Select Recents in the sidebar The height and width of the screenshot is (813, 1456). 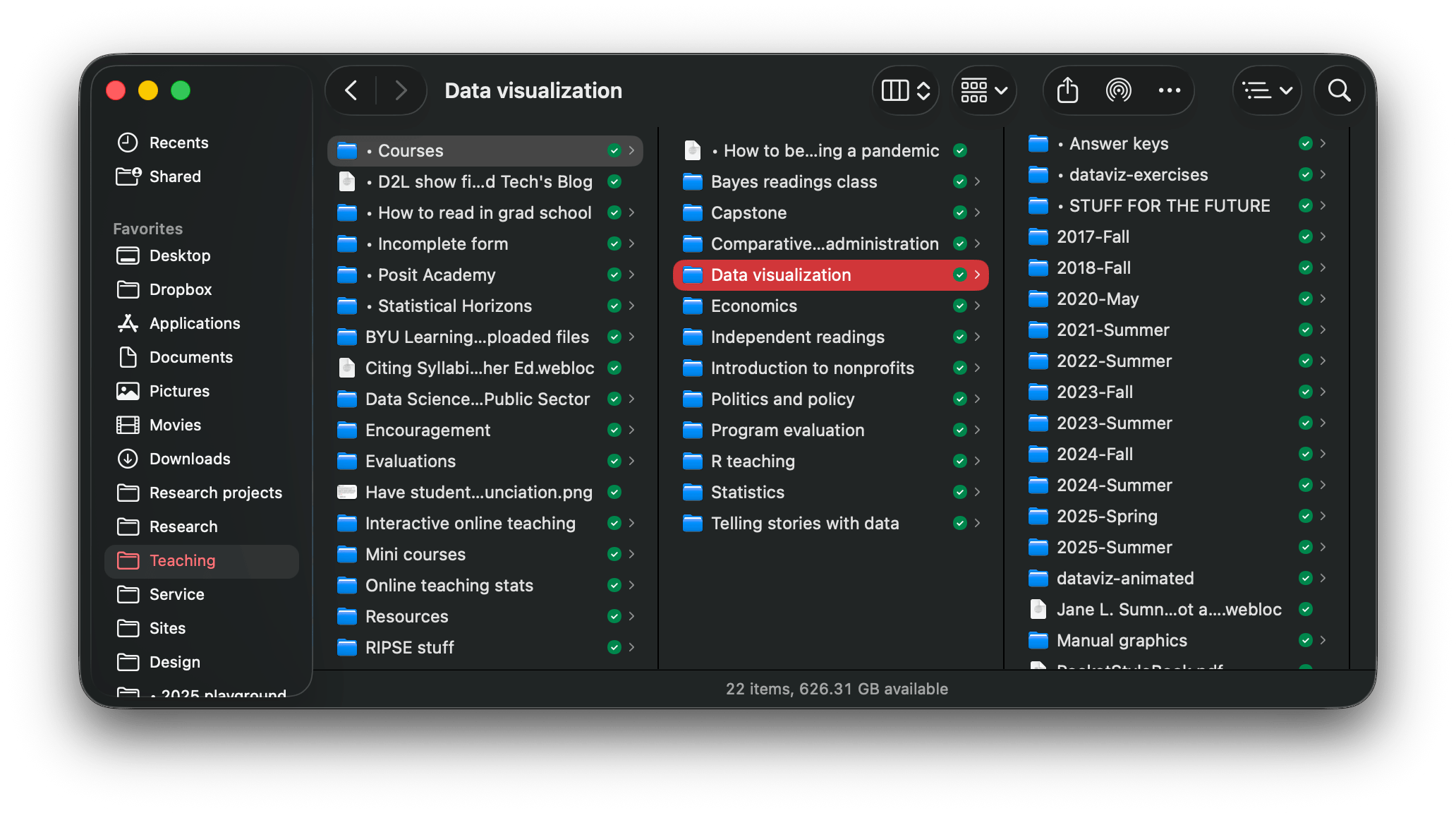[178, 143]
